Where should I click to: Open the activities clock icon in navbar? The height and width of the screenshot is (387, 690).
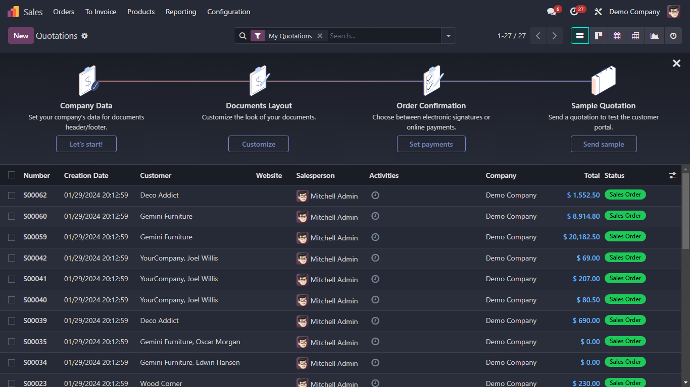point(574,12)
